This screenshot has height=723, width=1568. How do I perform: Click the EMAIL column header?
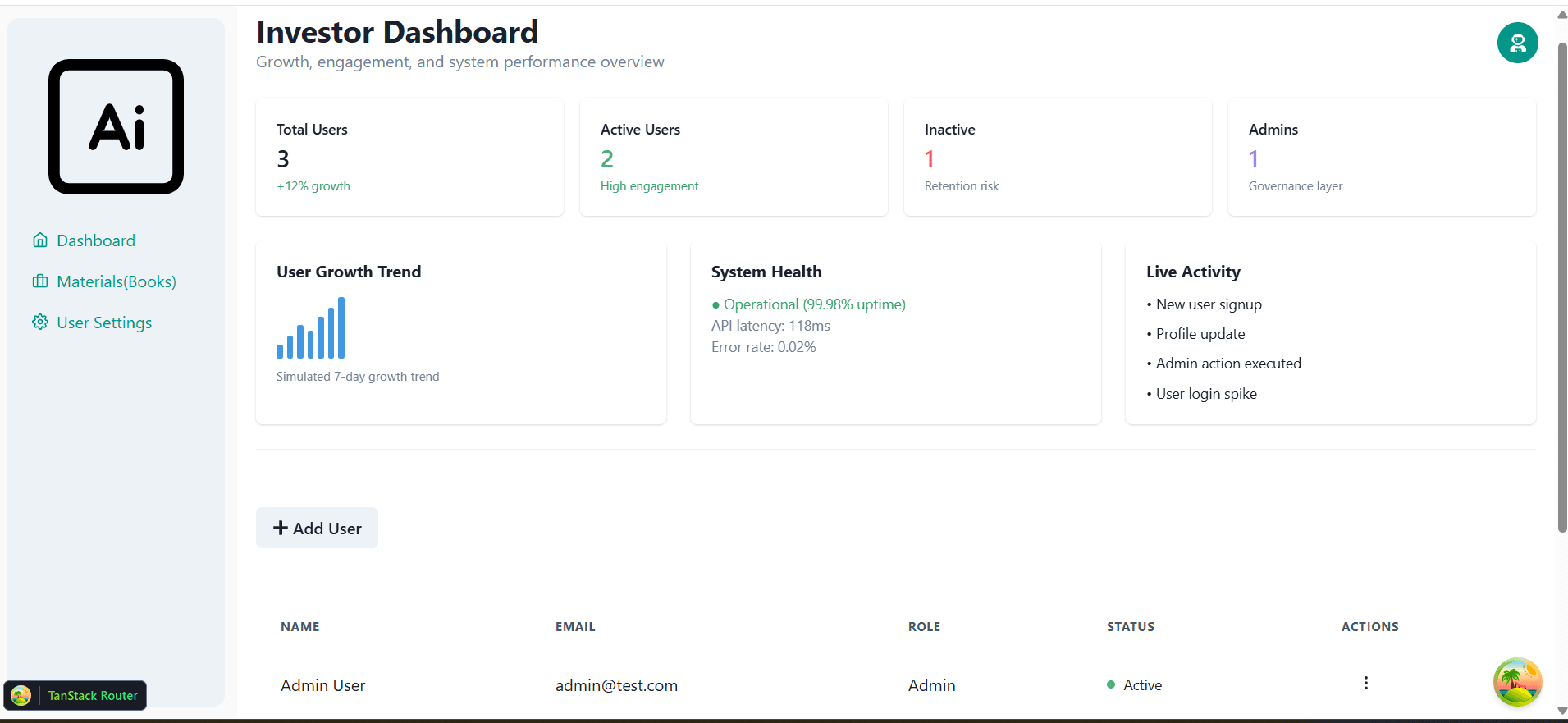[x=575, y=626]
